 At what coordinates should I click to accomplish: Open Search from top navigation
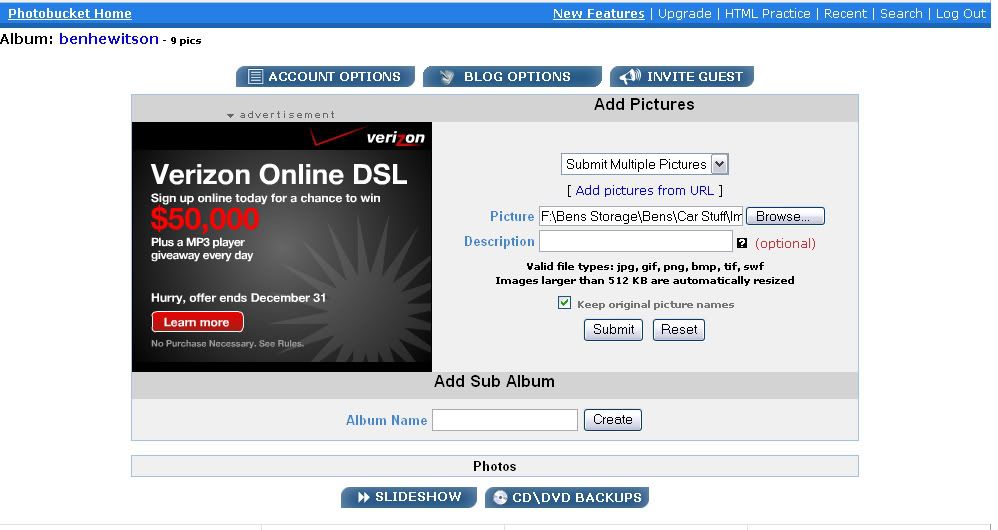pyautogui.click(x=901, y=13)
